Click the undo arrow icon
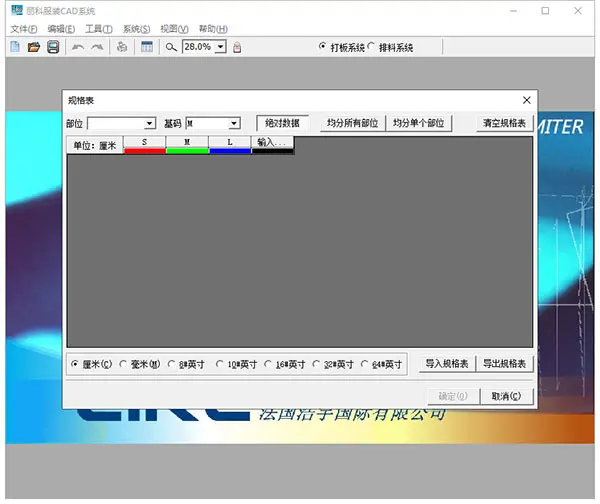 point(78,47)
